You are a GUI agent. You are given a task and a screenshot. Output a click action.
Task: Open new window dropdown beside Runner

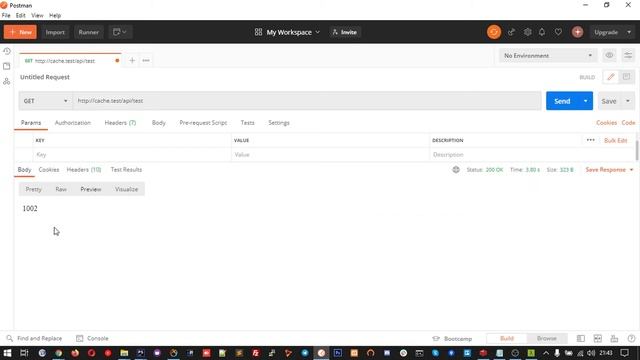pyautogui.click(x=120, y=32)
